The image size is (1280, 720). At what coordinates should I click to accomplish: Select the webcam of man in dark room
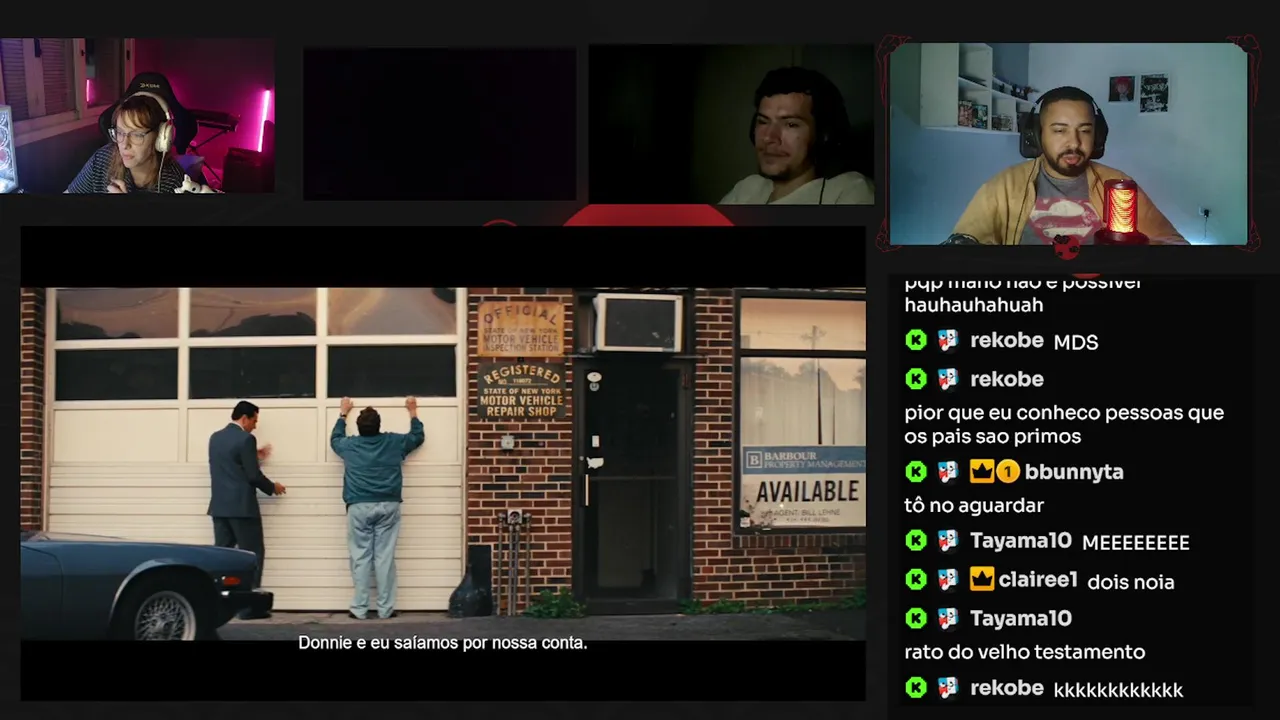tap(731, 125)
